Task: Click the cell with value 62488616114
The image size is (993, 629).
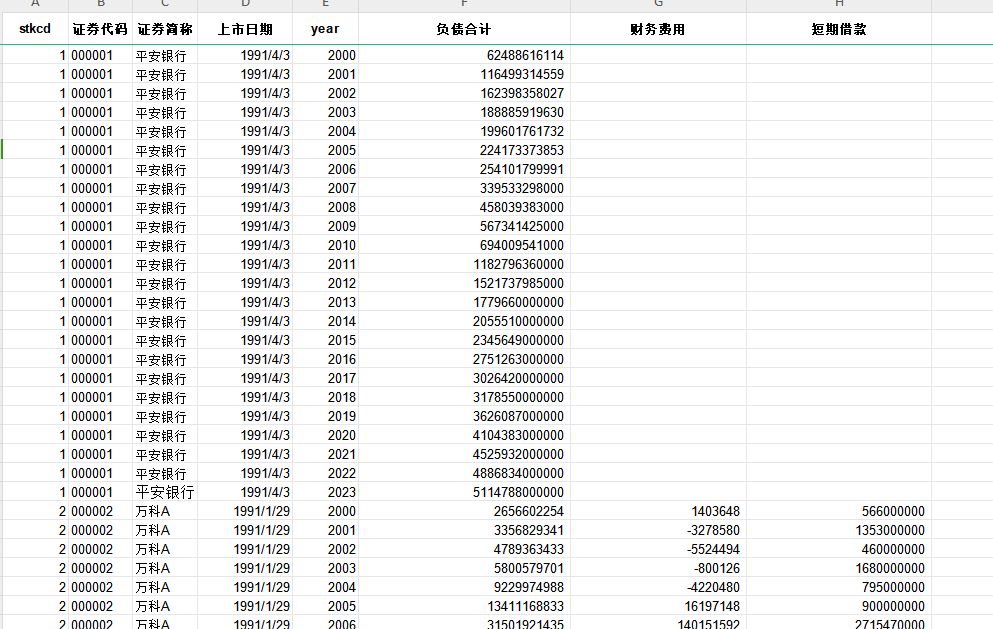Action: [464, 55]
